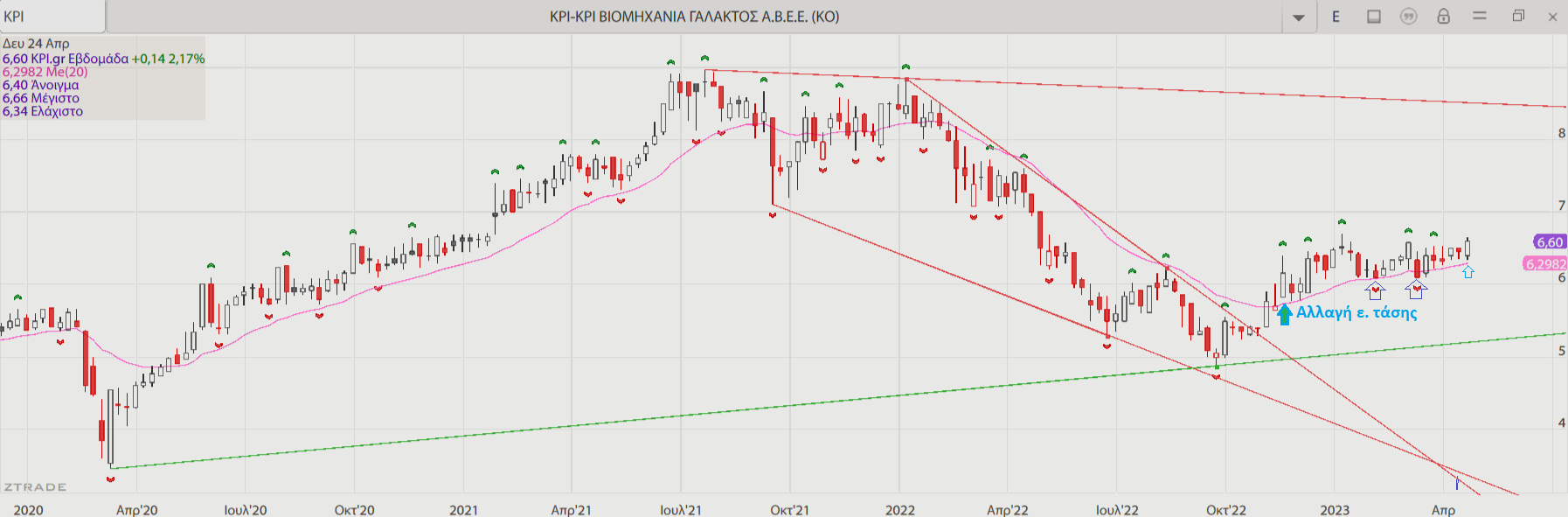Screen dimensions: 1568x517
Task: Click the restore window icon
Action: pos(1518,16)
